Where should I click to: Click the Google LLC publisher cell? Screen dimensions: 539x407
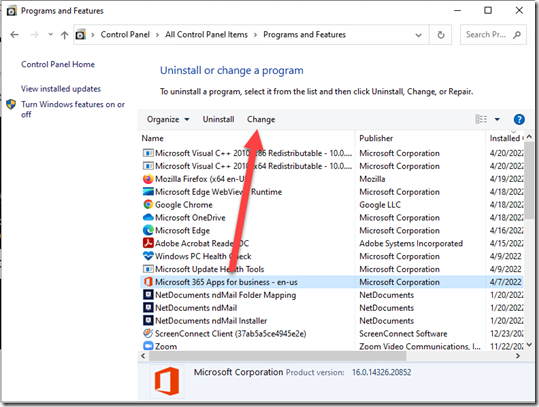point(380,205)
